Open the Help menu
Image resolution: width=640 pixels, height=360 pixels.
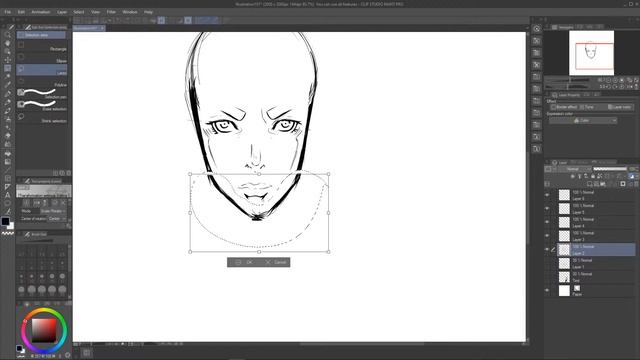click(x=149, y=12)
